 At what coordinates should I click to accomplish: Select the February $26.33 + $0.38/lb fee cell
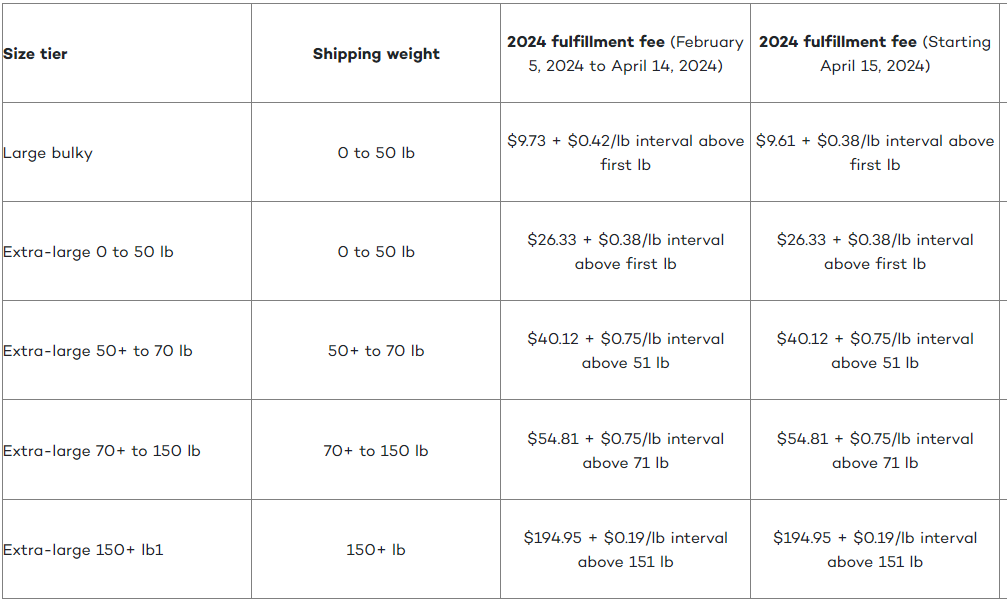626,251
